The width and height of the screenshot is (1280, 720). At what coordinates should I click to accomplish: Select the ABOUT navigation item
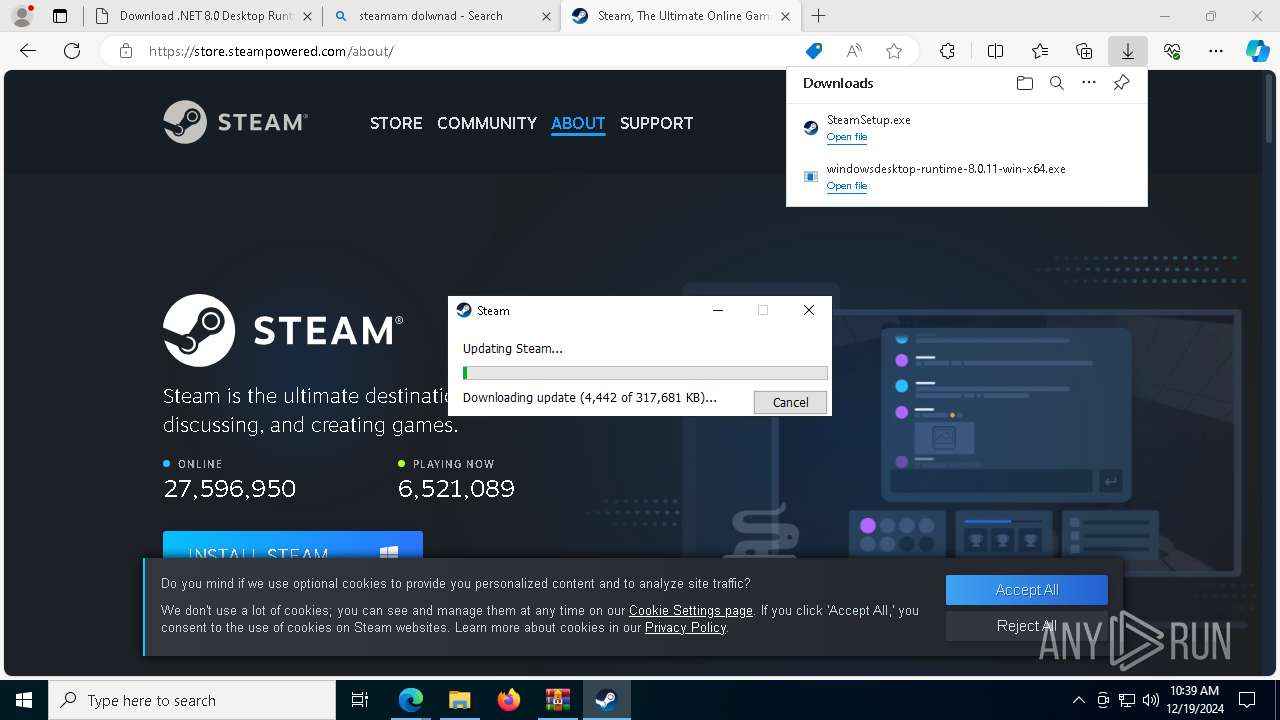[x=578, y=123]
